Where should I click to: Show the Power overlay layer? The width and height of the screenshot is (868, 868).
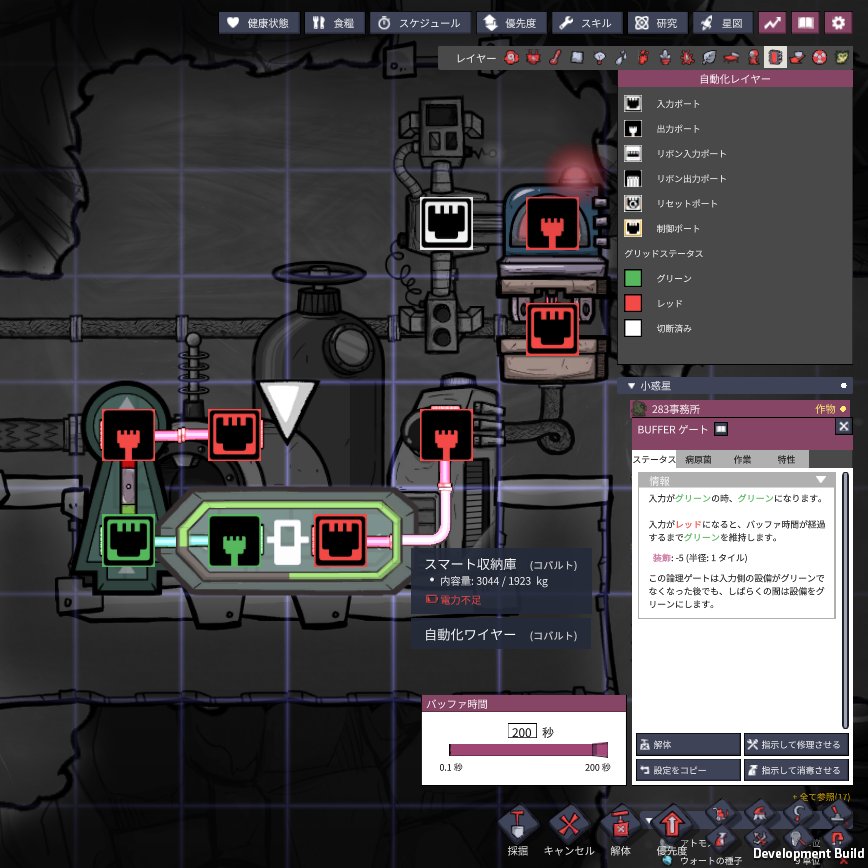tap(534, 57)
